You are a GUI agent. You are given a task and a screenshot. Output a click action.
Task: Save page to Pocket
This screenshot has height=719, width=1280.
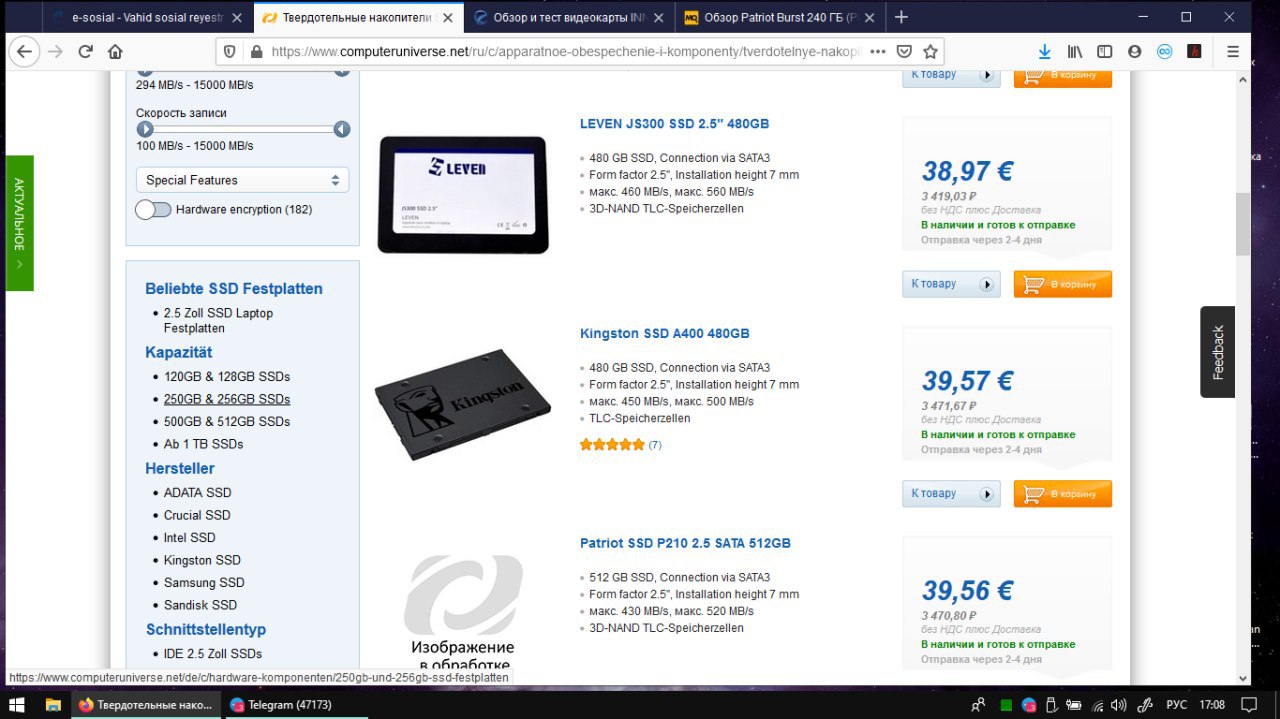(904, 52)
